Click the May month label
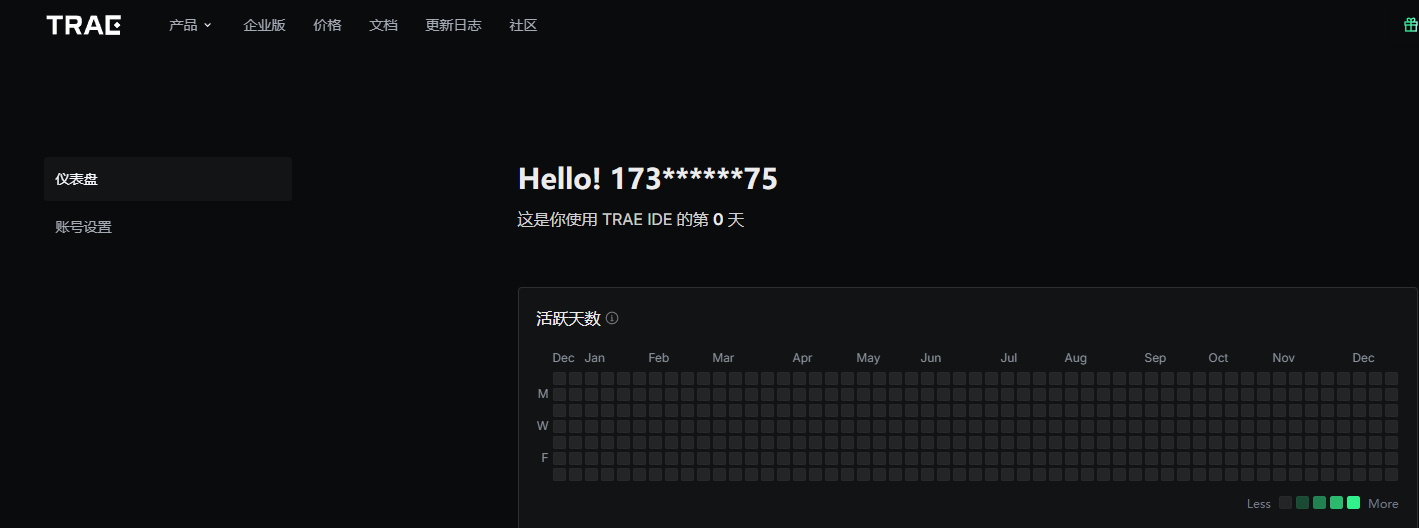Image resolution: width=1419 pixels, height=528 pixels. (x=868, y=358)
